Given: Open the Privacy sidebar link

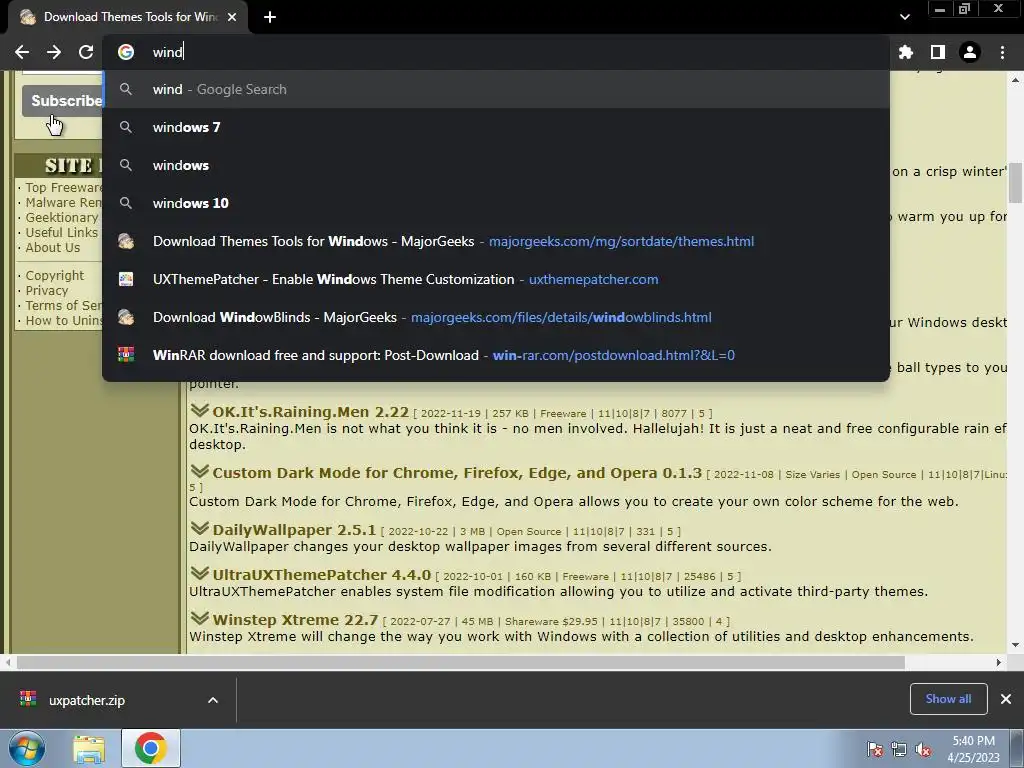Looking at the screenshot, I should coord(46,291).
